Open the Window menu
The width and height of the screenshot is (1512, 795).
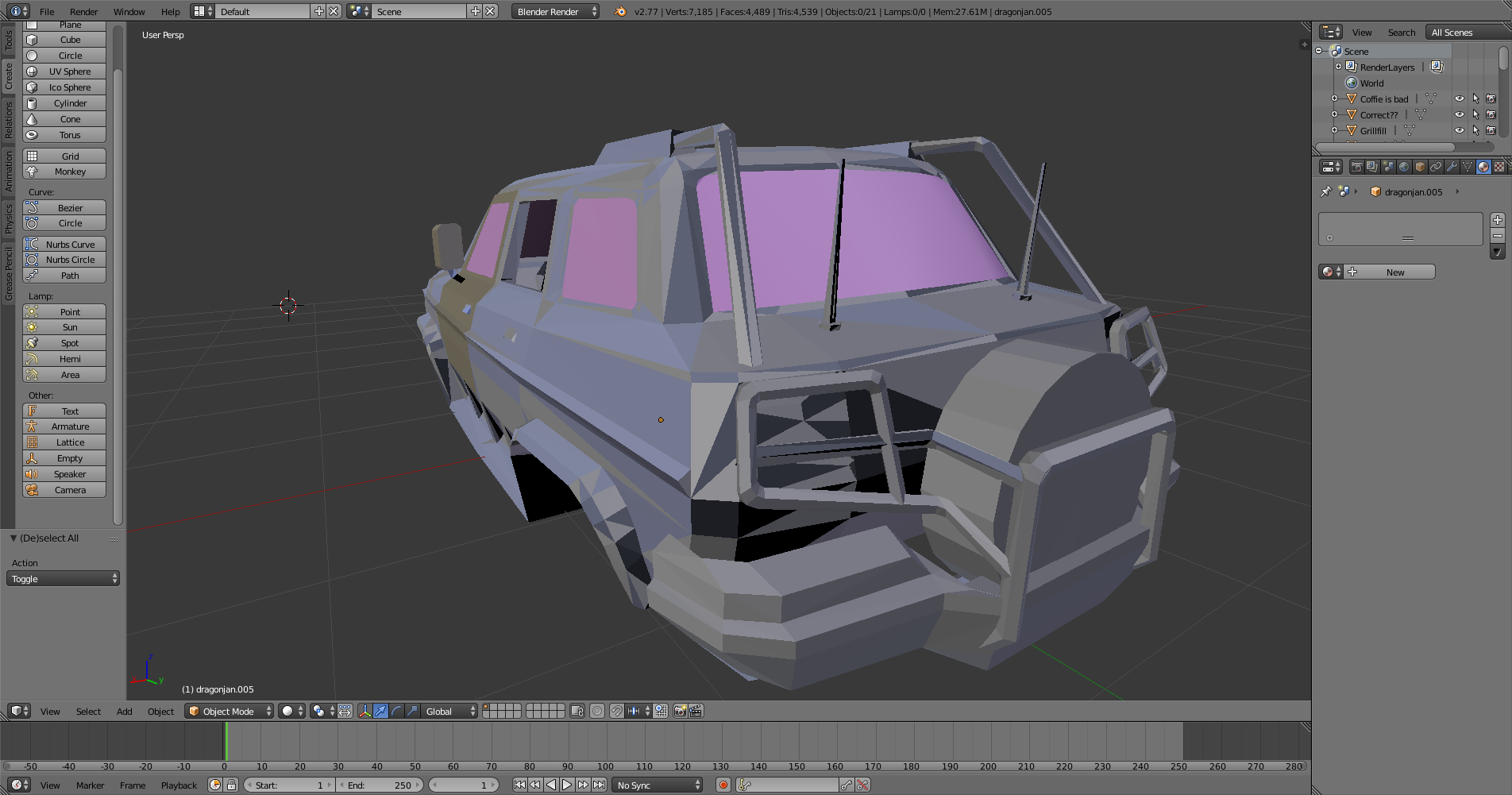click(x=129, y=11)
